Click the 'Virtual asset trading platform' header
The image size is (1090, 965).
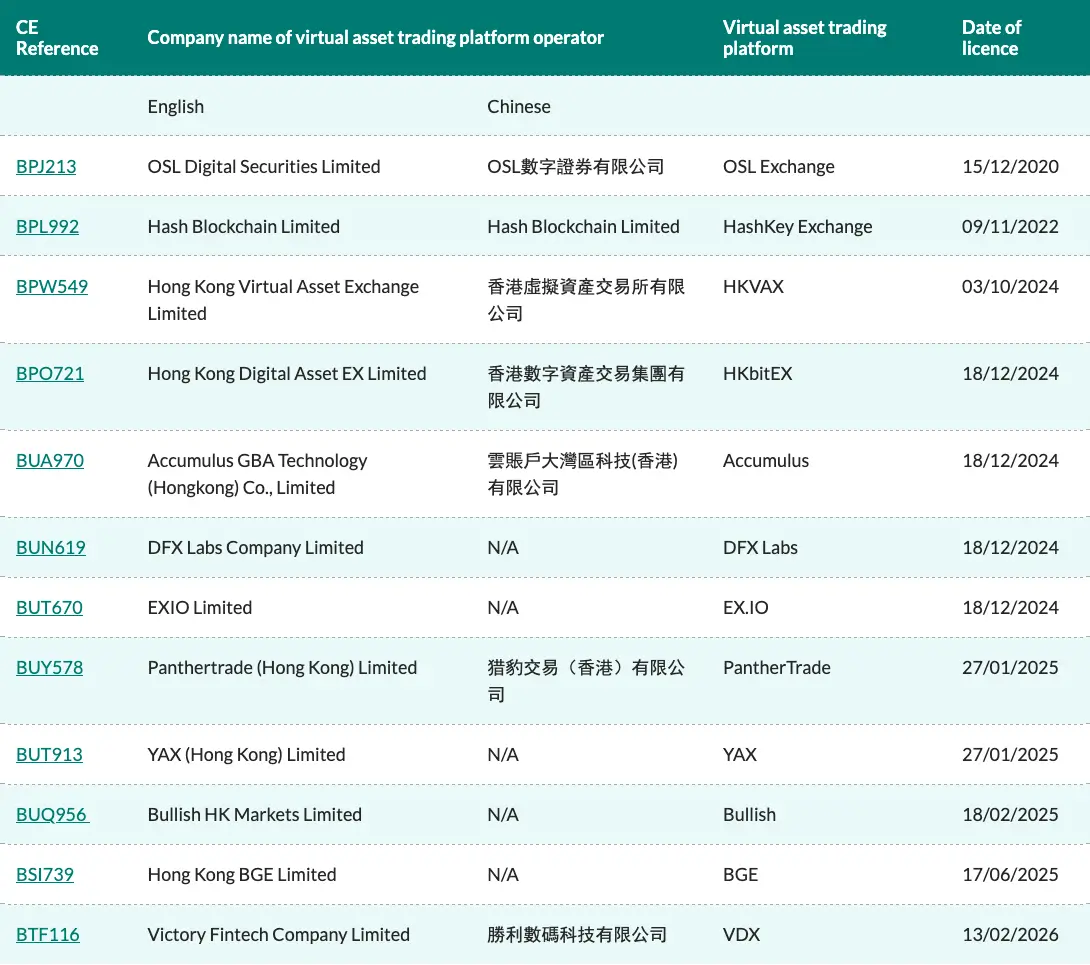[805, 38]
